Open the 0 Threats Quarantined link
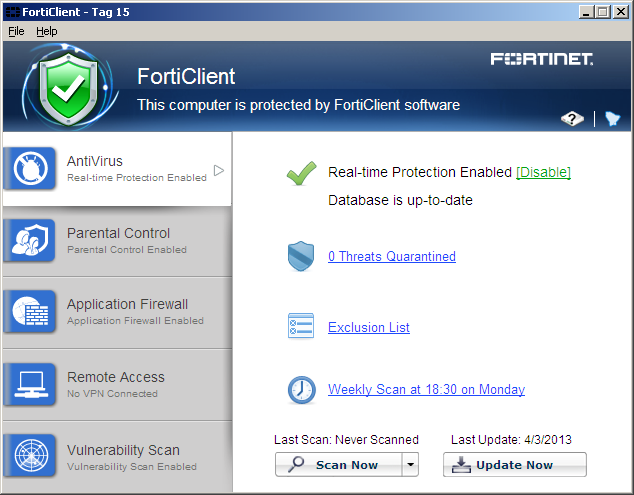Image resolution: width=634 pixels, height=495 pixels. (x=391, y=257)
